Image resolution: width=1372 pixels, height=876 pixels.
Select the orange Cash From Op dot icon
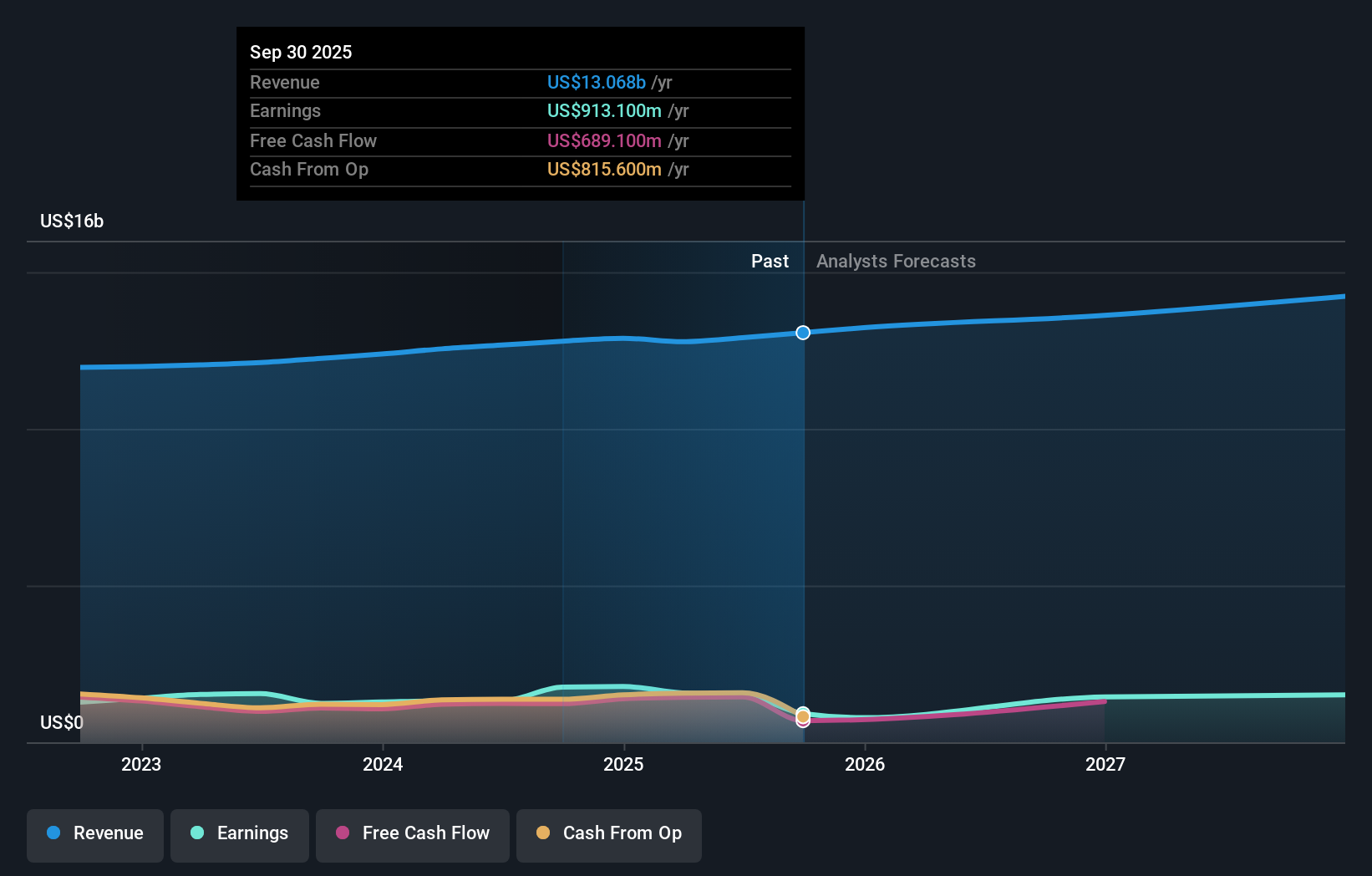pos(543,833)
